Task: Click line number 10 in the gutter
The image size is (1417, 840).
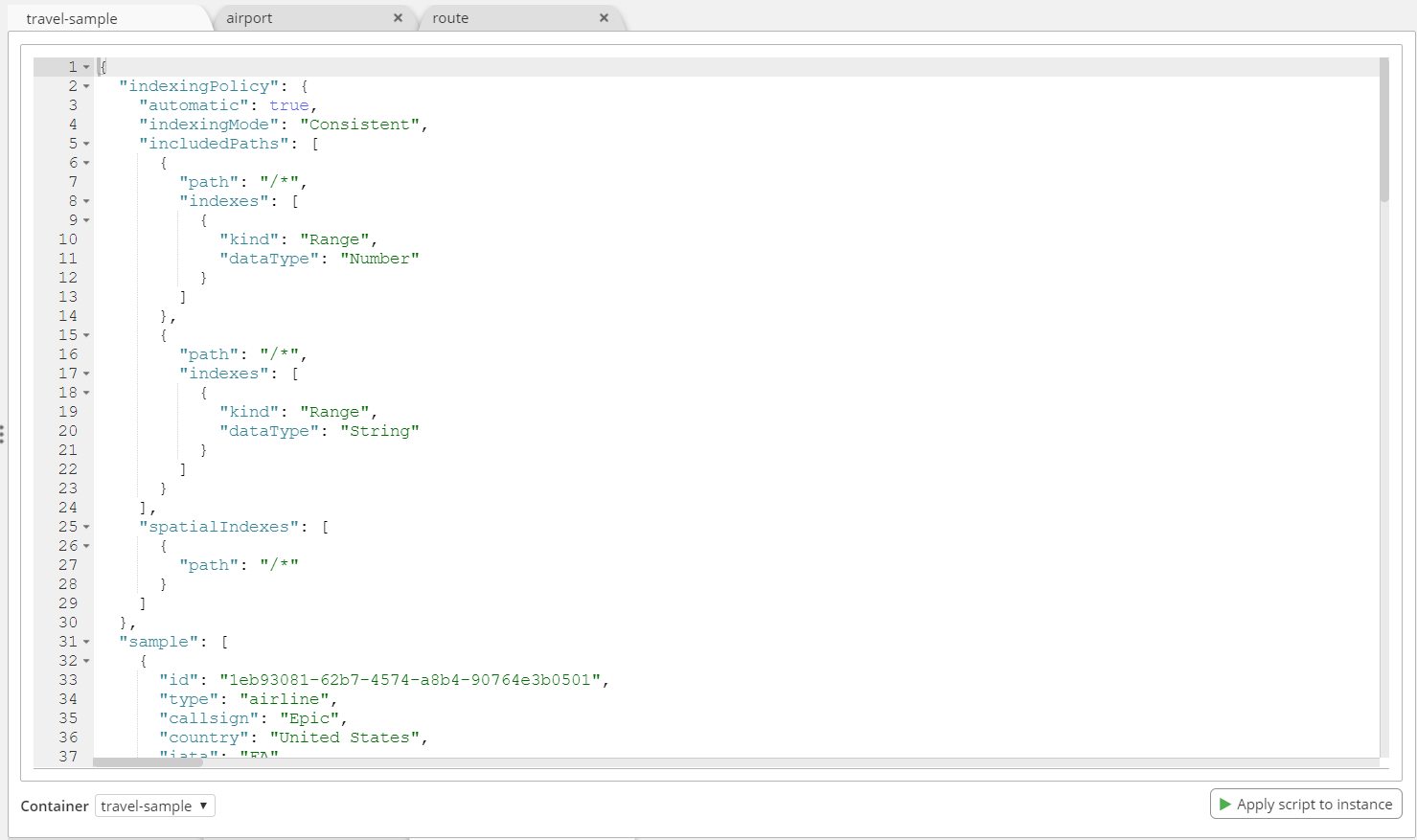Action: [68, 238]
